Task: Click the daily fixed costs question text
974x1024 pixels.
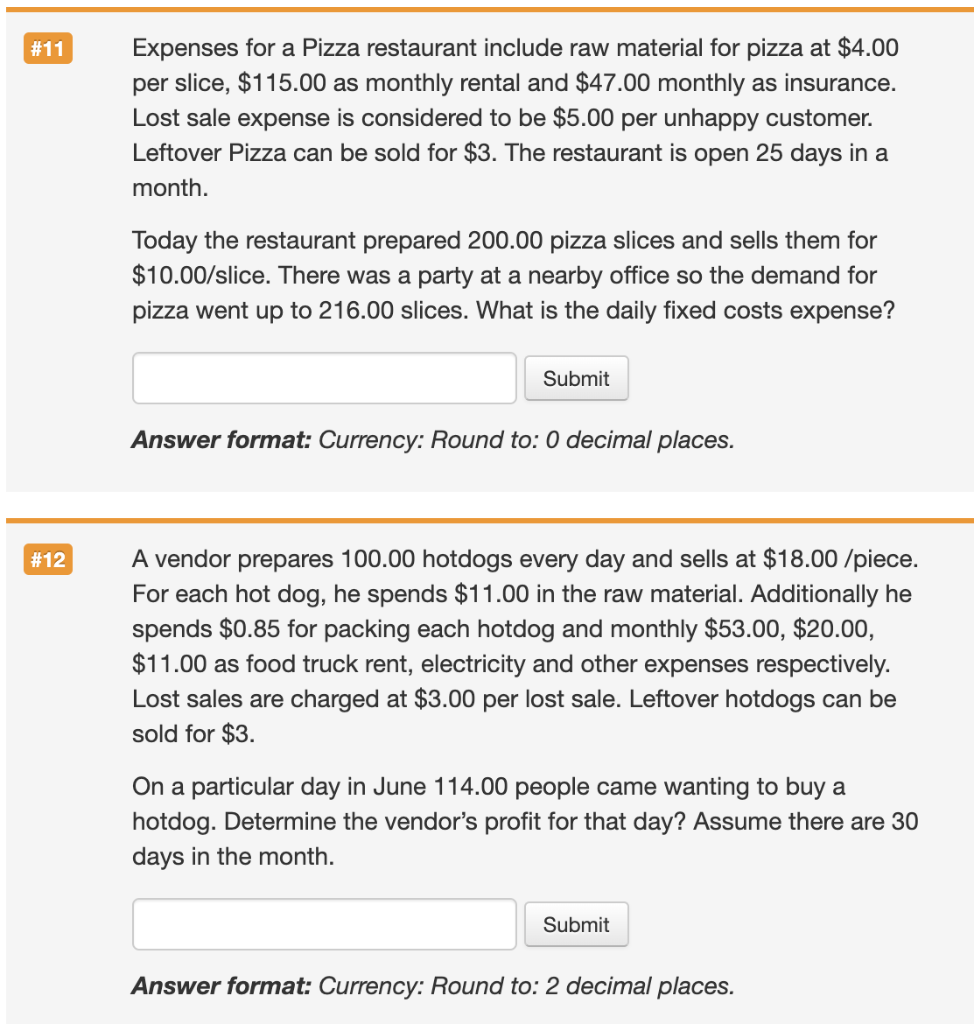Action: coord(500,275)
